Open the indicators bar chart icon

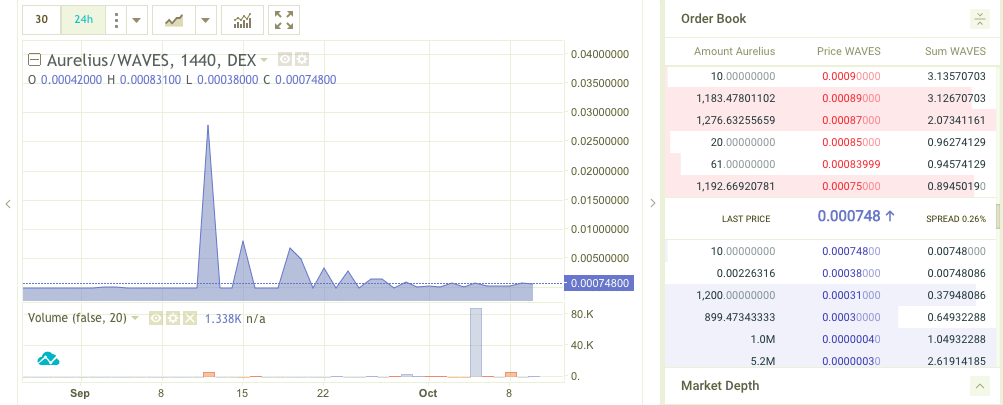(x=242, y=19)
